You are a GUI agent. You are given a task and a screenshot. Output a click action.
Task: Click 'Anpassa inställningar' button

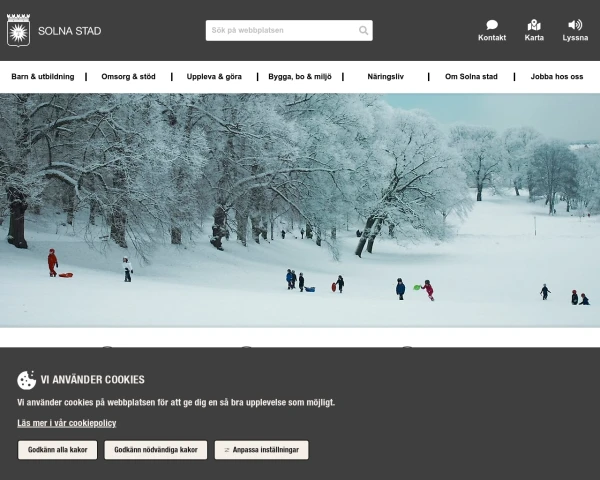point(261,450)
